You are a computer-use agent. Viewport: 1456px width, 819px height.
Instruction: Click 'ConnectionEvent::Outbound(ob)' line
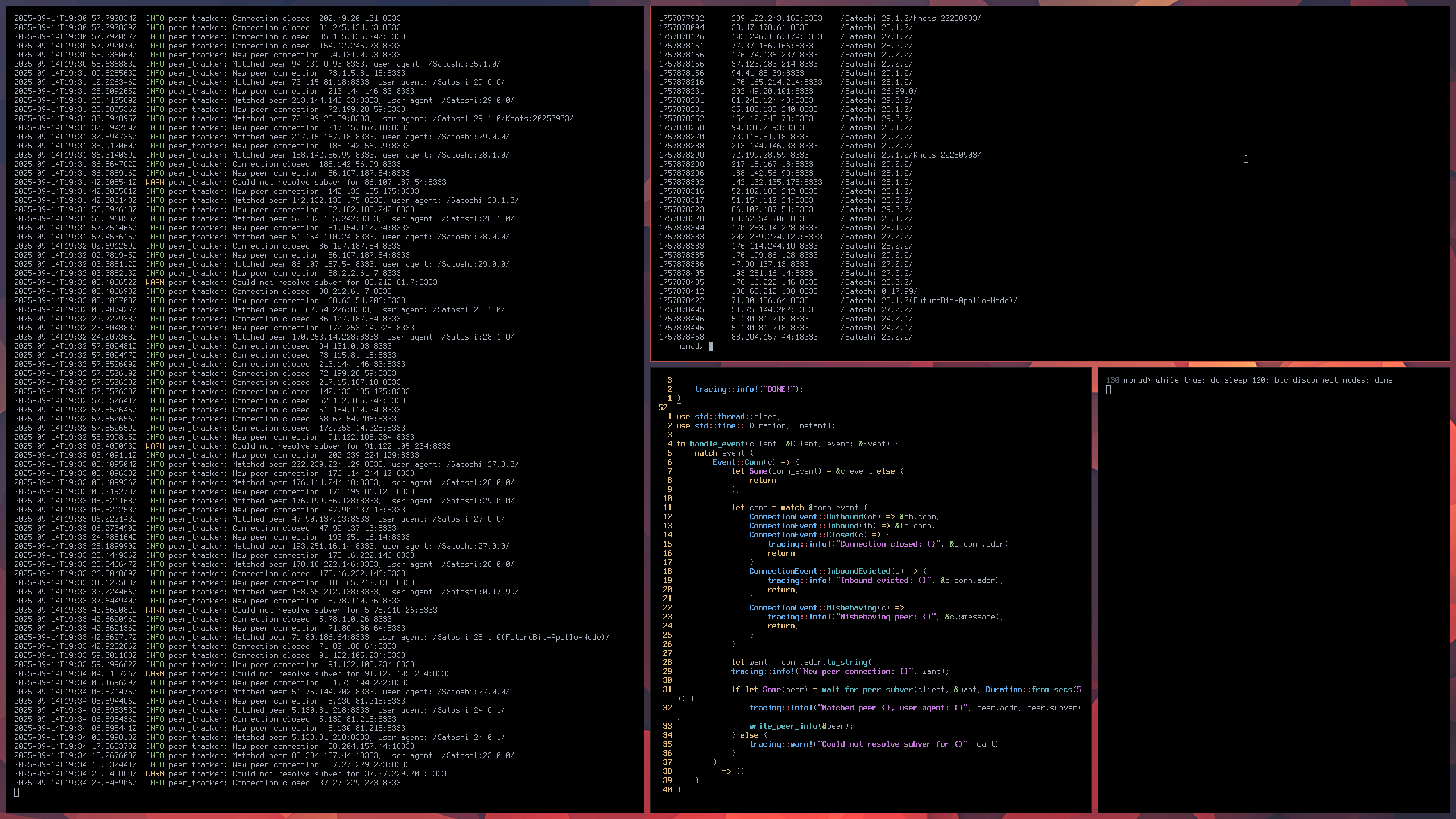click(x=845, y=516)
